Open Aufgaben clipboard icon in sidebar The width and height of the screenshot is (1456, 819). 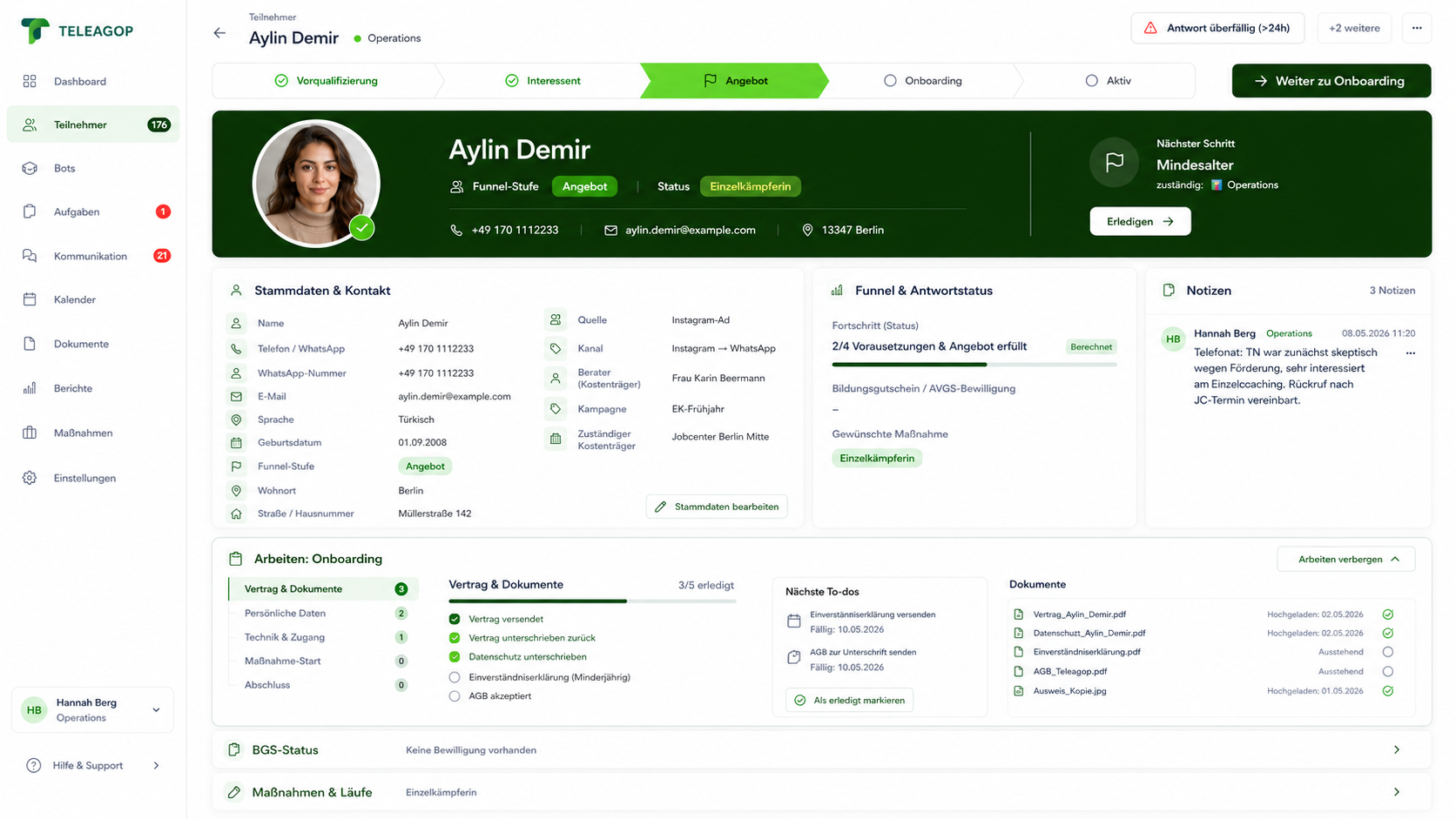[x=30, y=211]
